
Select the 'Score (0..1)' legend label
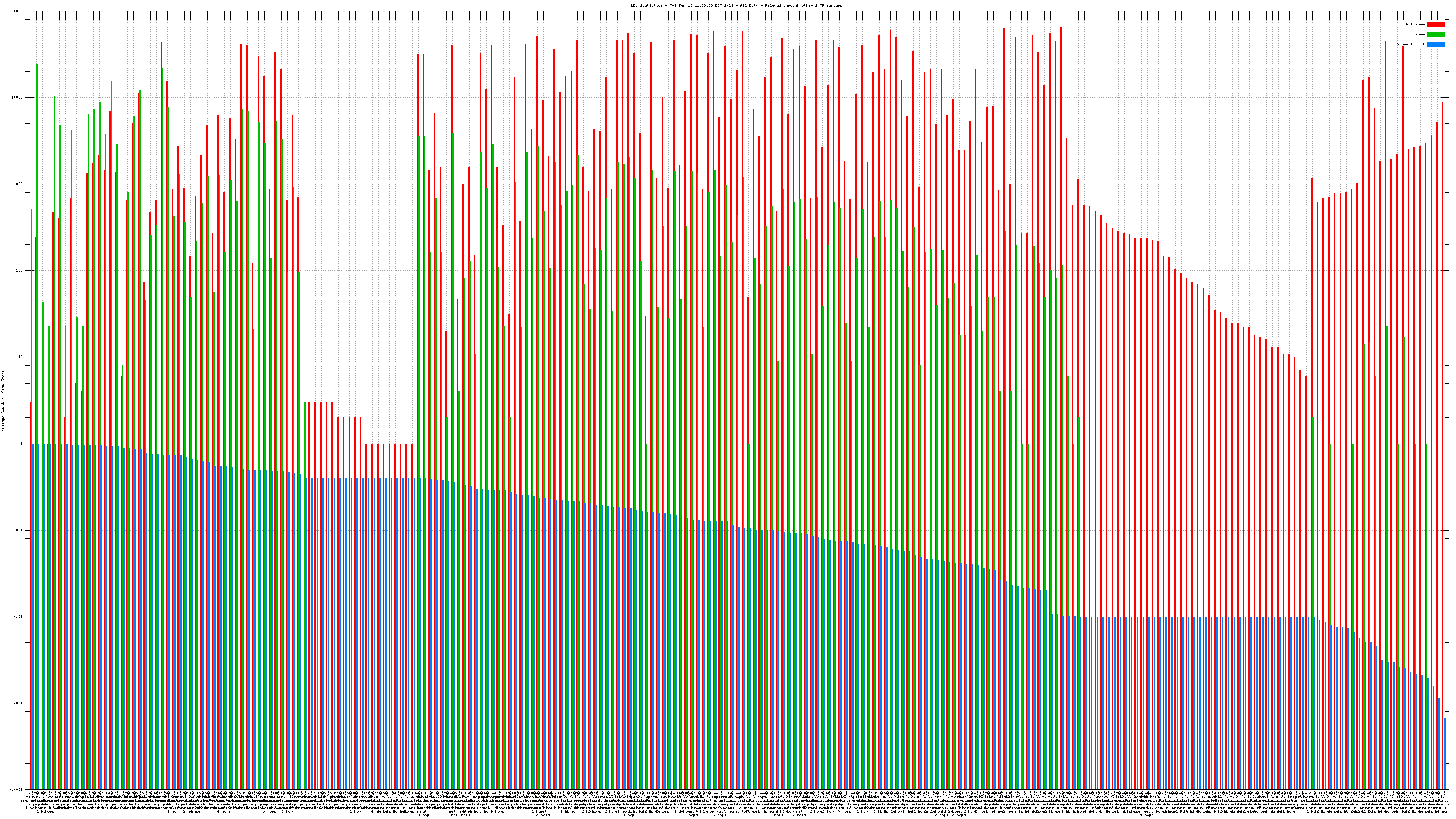[1410, 44]
